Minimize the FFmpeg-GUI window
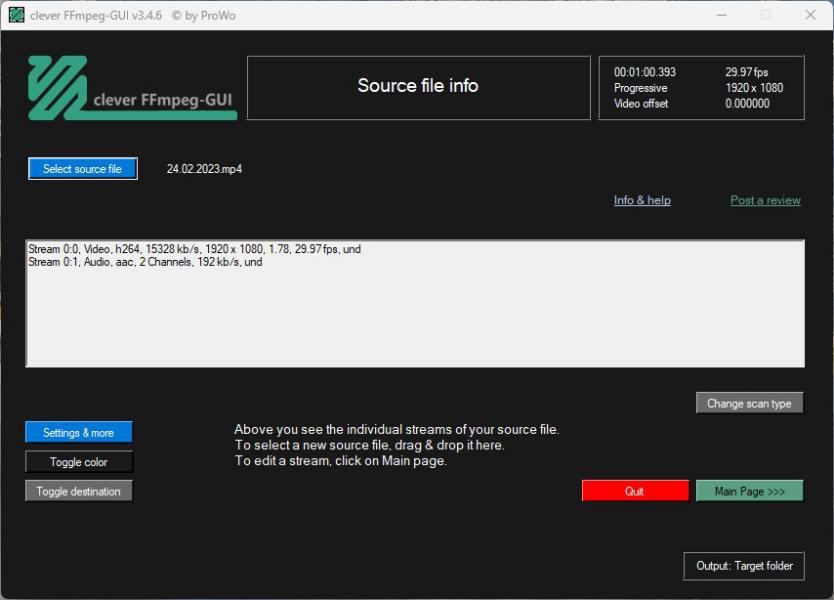This screenshot has height=600, width=834. [x=721, y=15]
